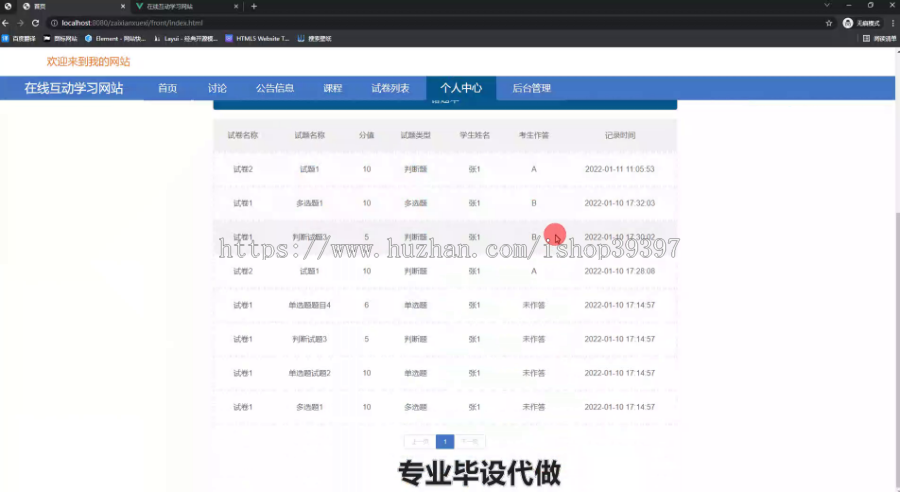Click the 在线互动学习网站 site title
This screenshot has width=900, height=492.
coord(73,88)
